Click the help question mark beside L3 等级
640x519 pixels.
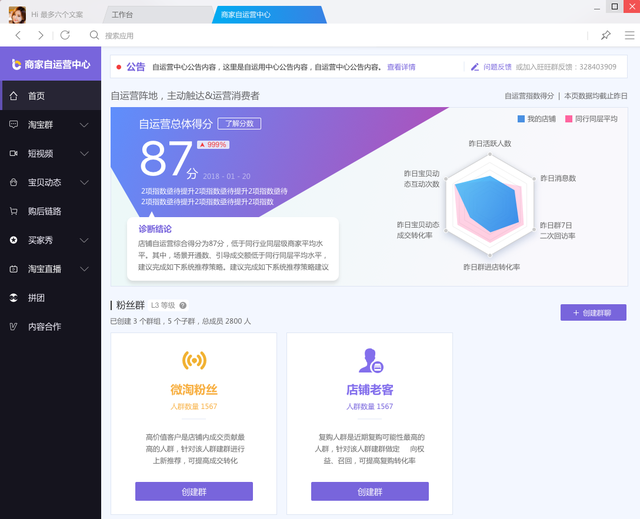pos(183,305)
